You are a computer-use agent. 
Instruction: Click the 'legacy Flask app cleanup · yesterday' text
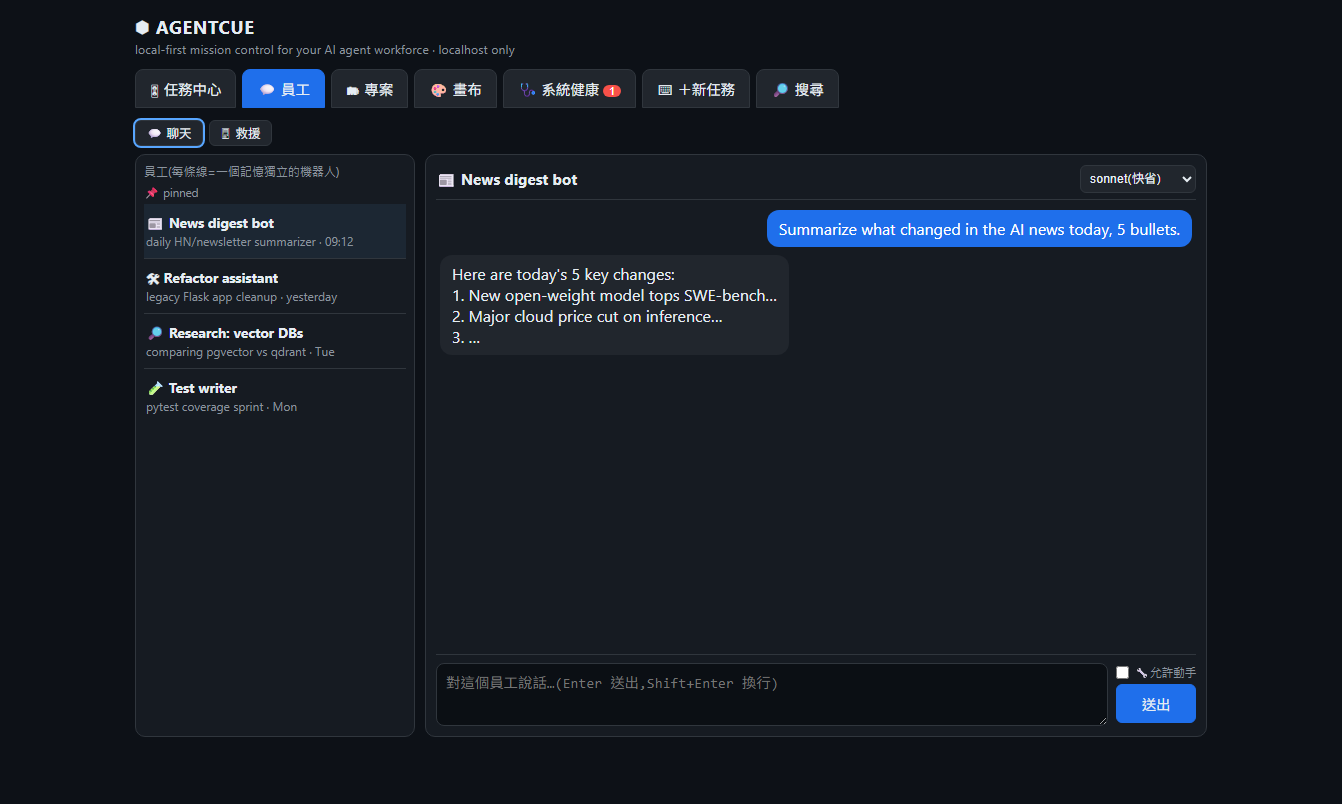242,297
